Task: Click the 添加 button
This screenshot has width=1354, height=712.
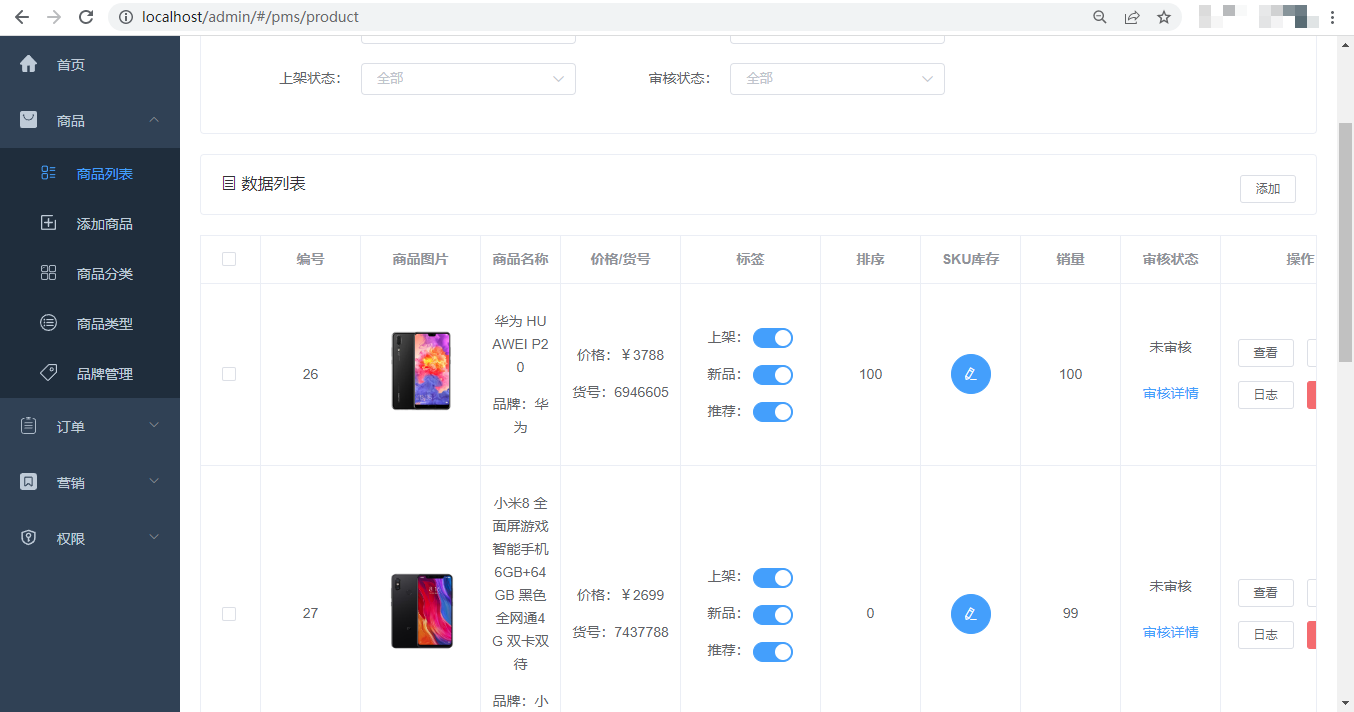Action: click(x=1267, y=189)
